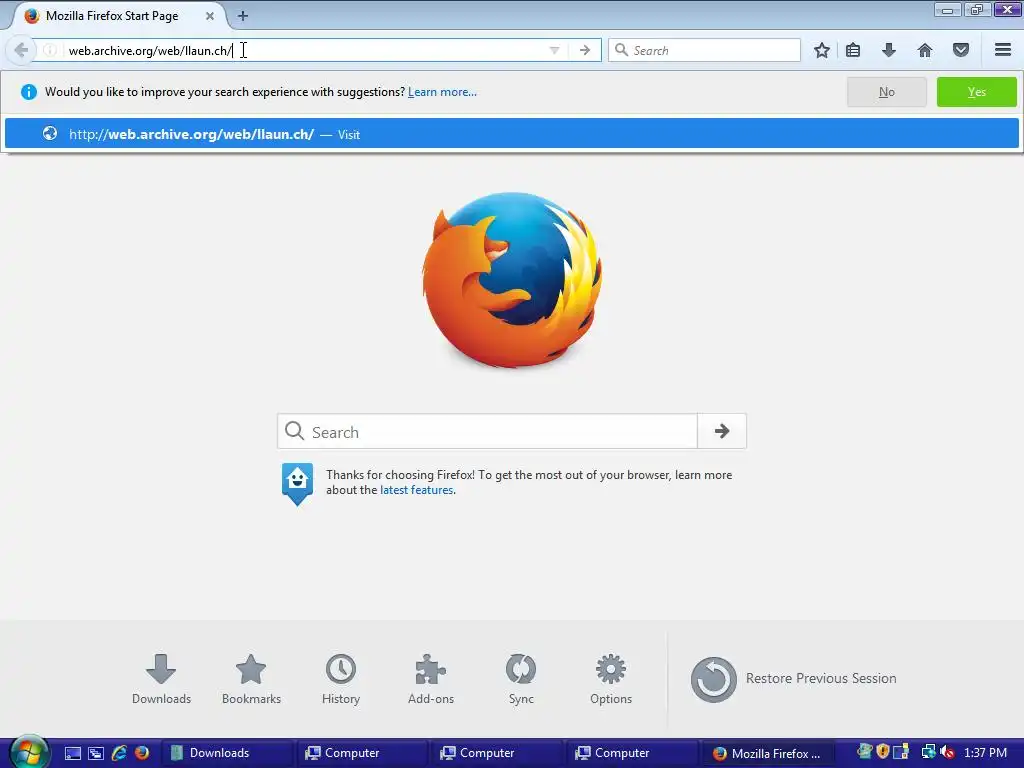Click the address bar URL text
This screenshot has width=1024, height=768.
[150, 50]
